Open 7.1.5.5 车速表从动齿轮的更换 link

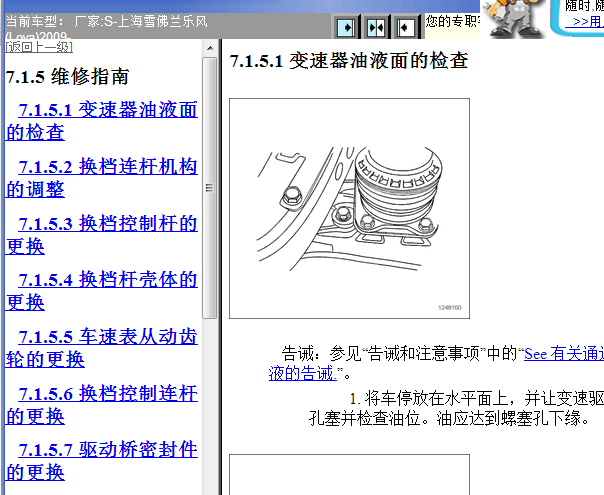pyautogui.click(x=102, y=348)
